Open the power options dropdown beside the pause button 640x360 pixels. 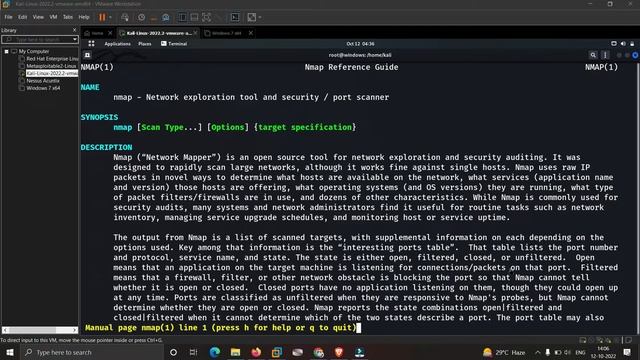(110, 17)
